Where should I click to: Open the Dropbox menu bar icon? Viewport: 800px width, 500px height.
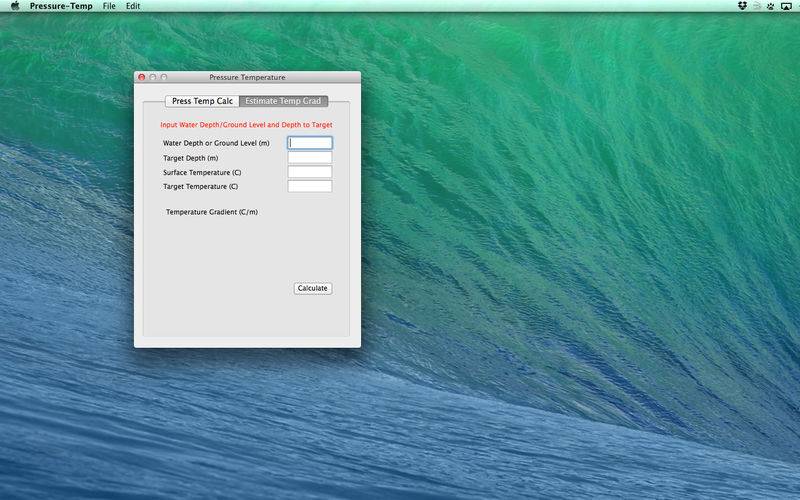pos(742,6)
